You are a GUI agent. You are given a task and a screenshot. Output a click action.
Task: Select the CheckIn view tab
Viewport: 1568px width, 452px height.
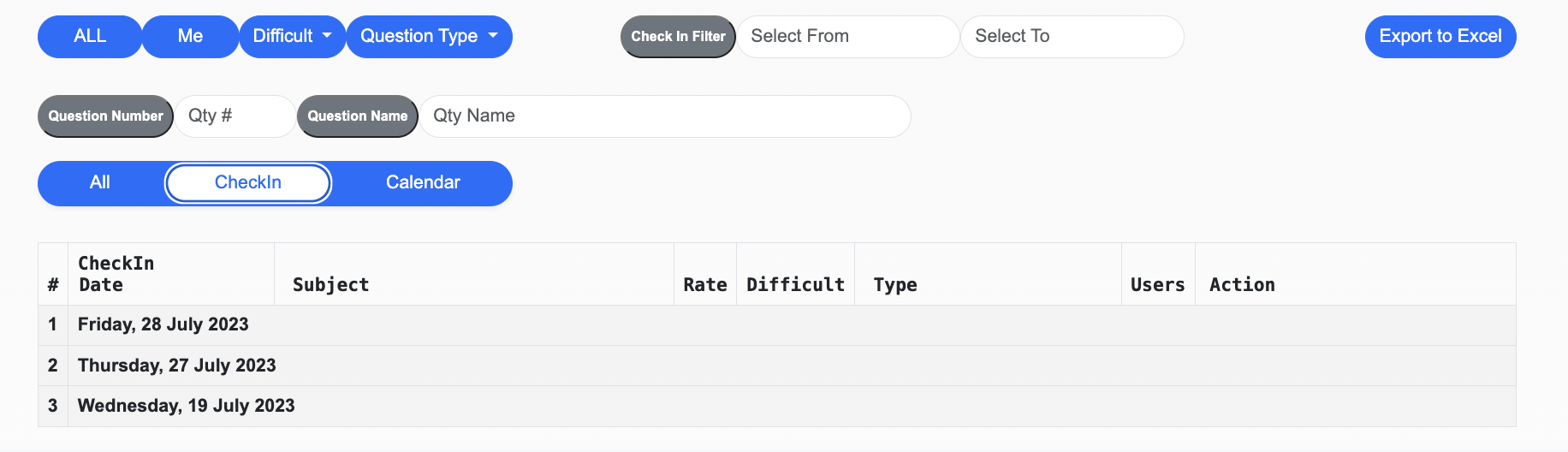tap(248, 183)
